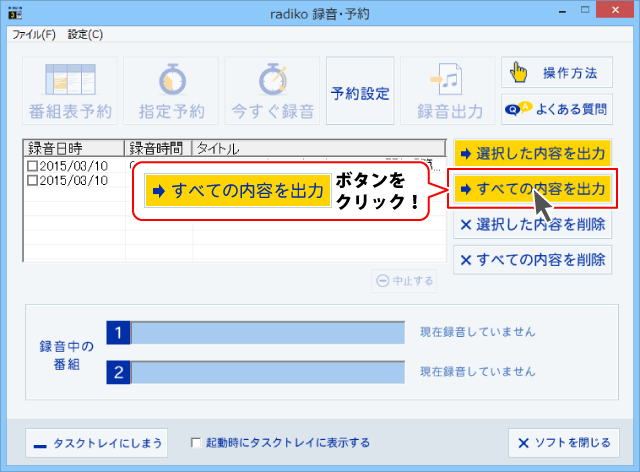Open 指定予約 timer reservation
This screenshot has height=472, width=640.
(171, 91)
